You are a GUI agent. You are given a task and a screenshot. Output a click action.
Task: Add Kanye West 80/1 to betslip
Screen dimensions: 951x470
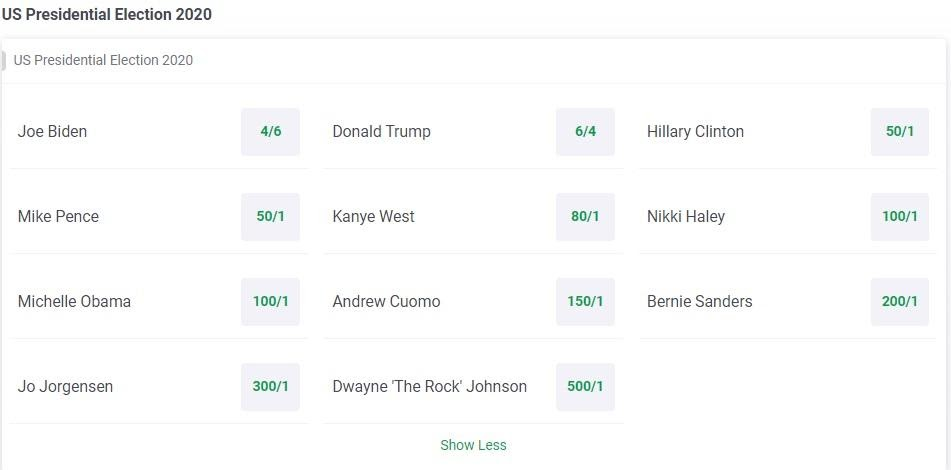(x=585, y=217)
